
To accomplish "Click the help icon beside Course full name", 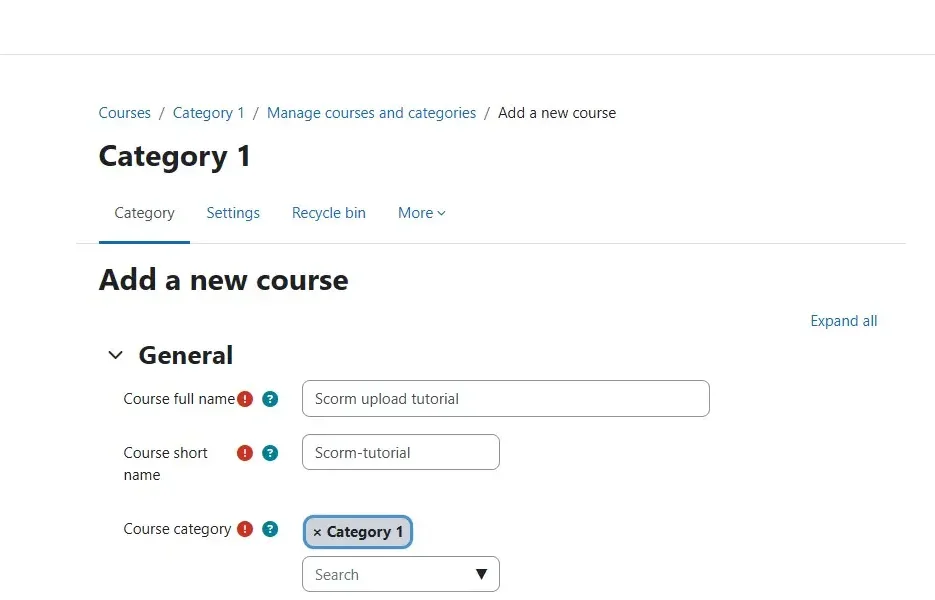I will (x=269, y=399).
